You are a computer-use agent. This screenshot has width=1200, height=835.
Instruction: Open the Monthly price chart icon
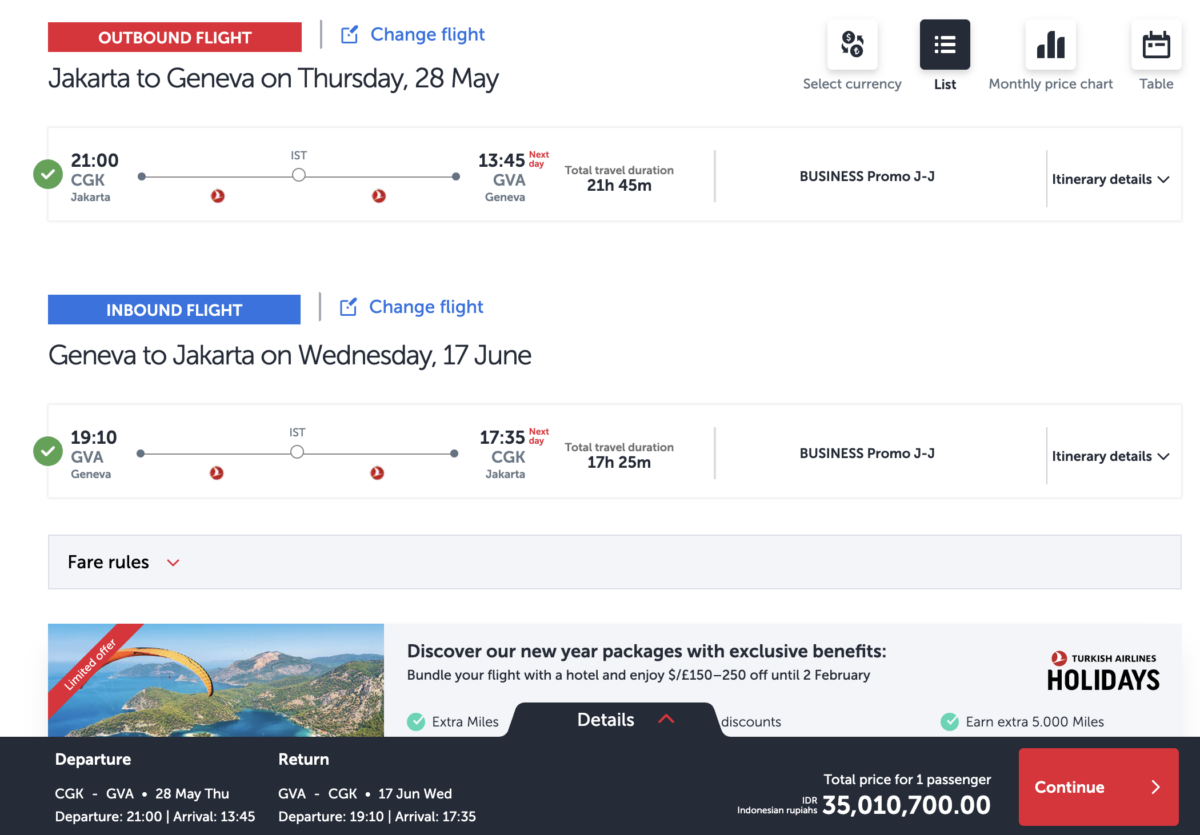[1050, 45]
